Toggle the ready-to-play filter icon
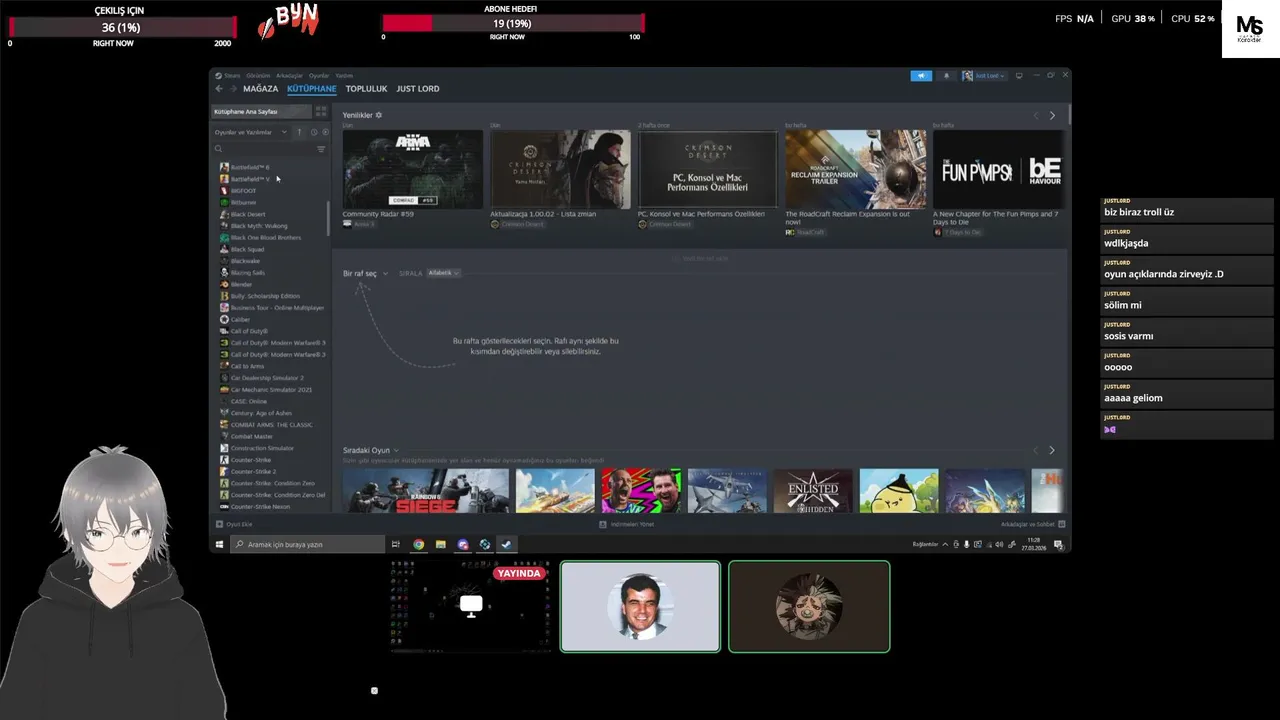This screenshot has width=1280, height=720. [x=325, y=132]
